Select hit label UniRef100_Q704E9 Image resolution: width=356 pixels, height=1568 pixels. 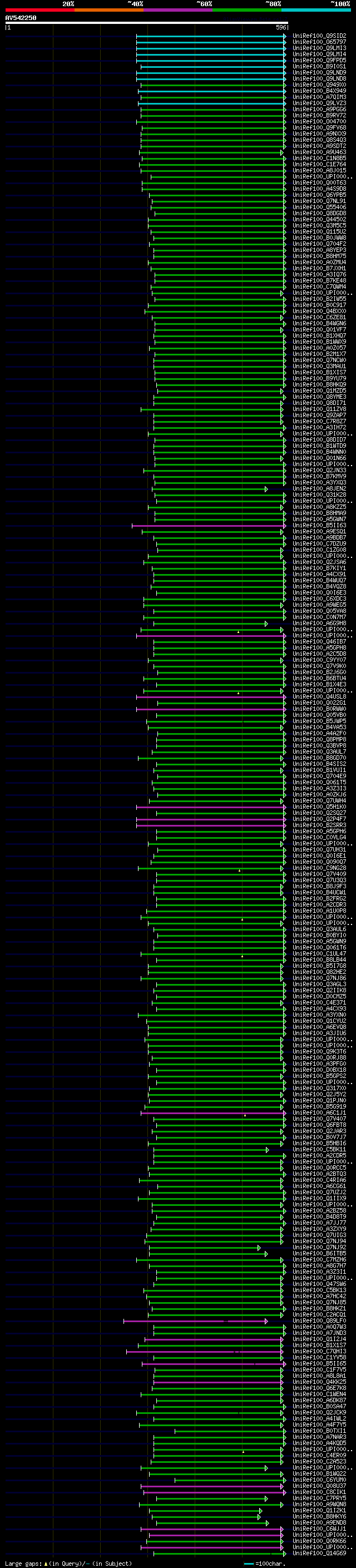coord(319,776)
